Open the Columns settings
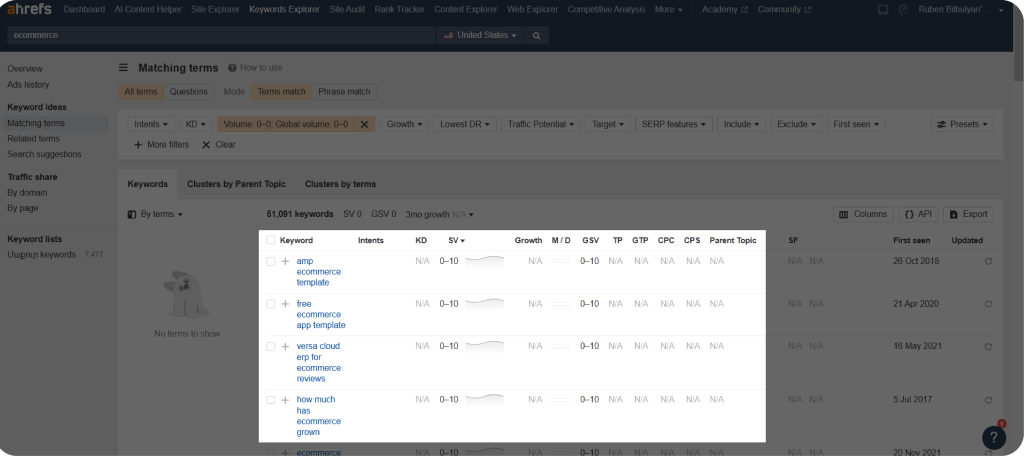 (863, 214)
